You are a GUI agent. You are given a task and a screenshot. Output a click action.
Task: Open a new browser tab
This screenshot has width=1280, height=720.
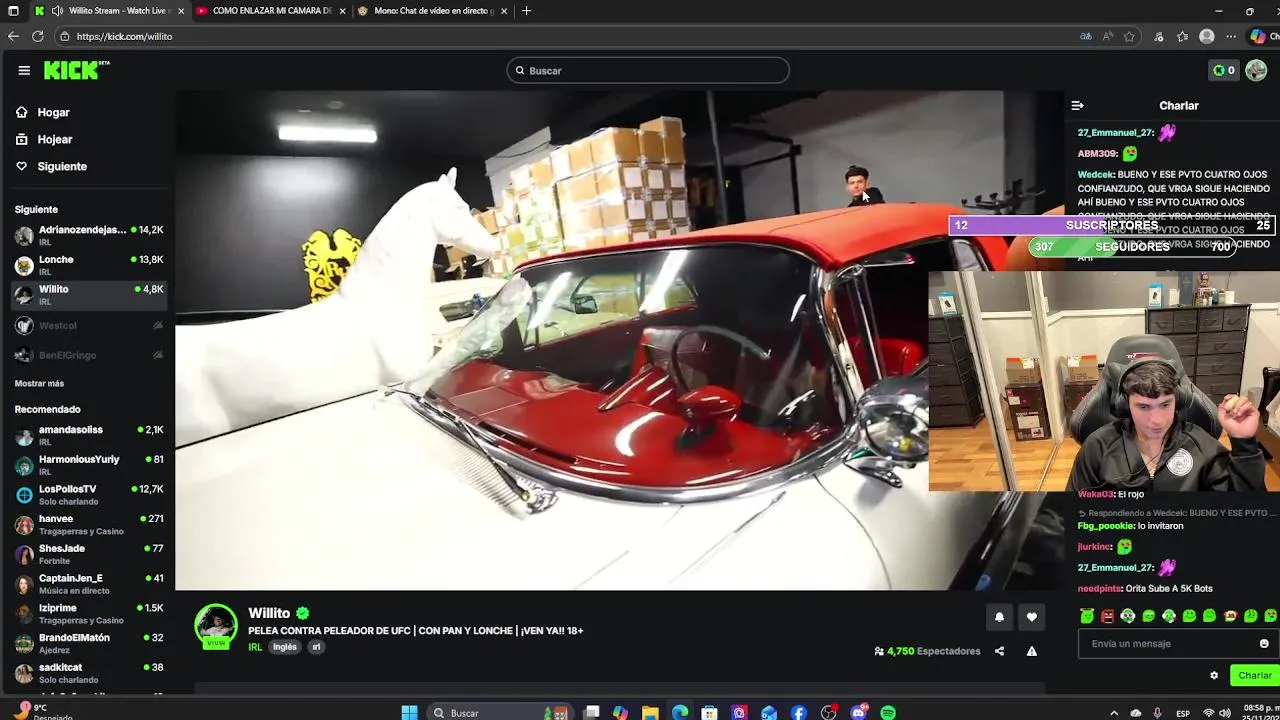click(x=526, y=11)
